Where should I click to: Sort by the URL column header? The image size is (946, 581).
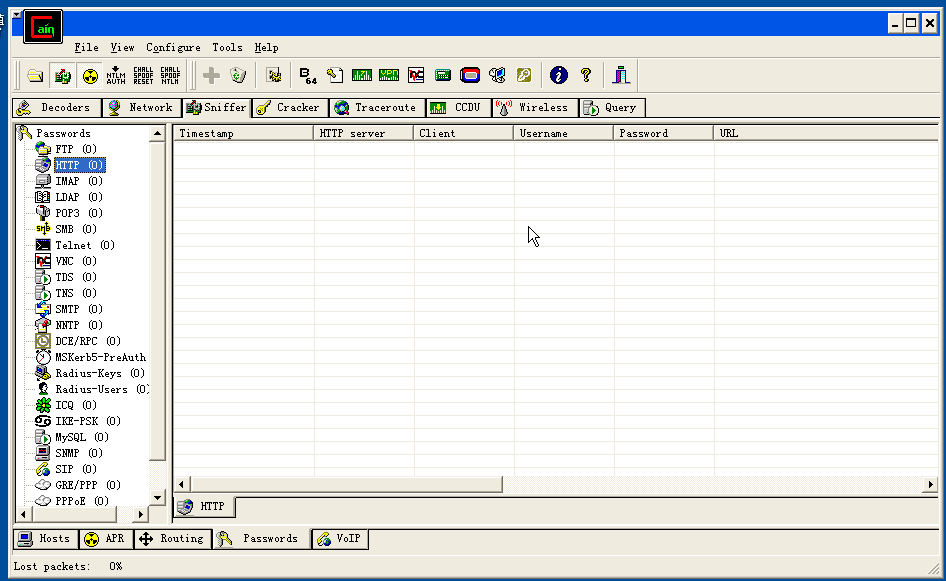[x=826, y=133]
